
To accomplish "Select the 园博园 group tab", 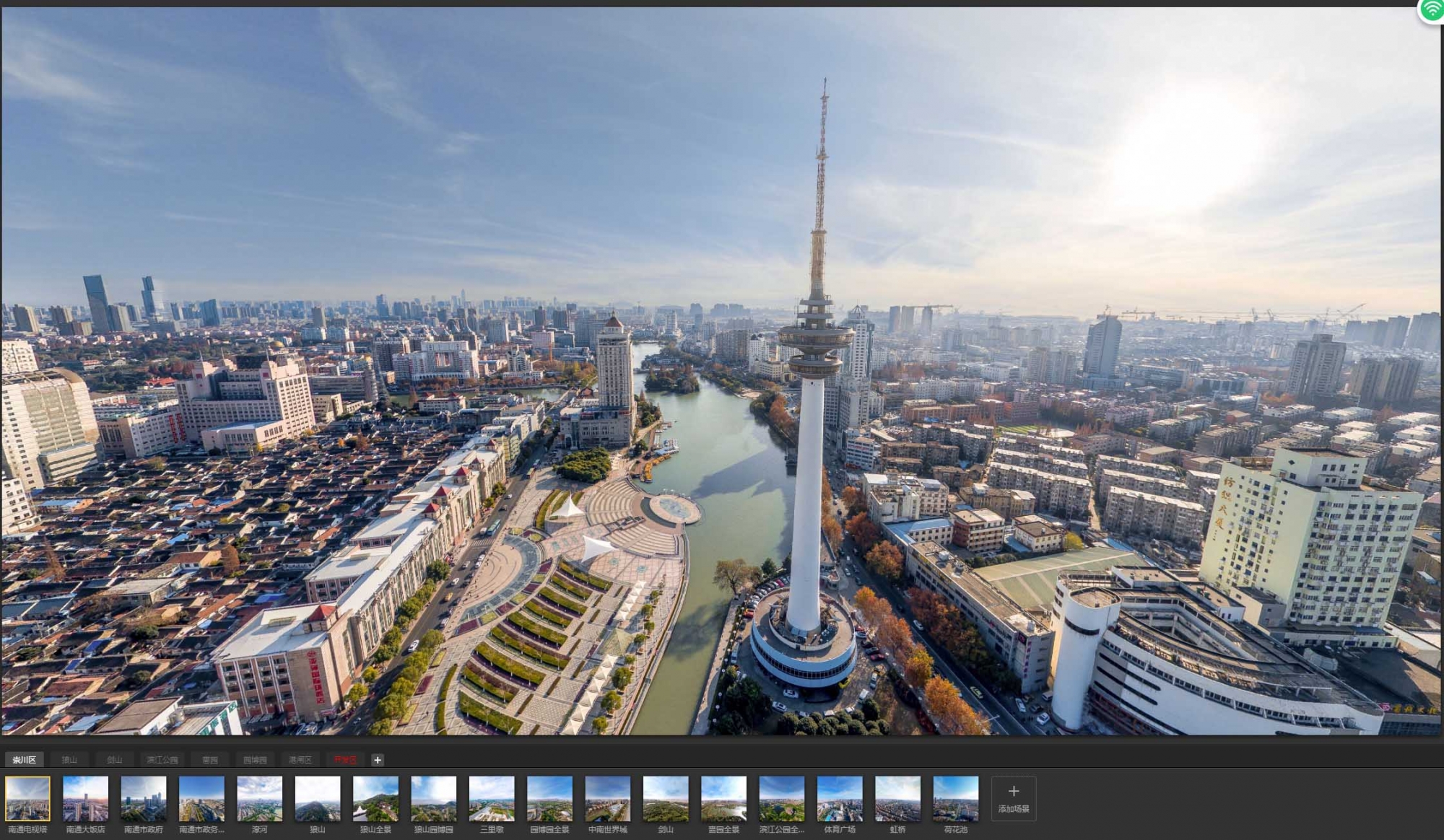I will pyautogui.click(x=255, y=760).
